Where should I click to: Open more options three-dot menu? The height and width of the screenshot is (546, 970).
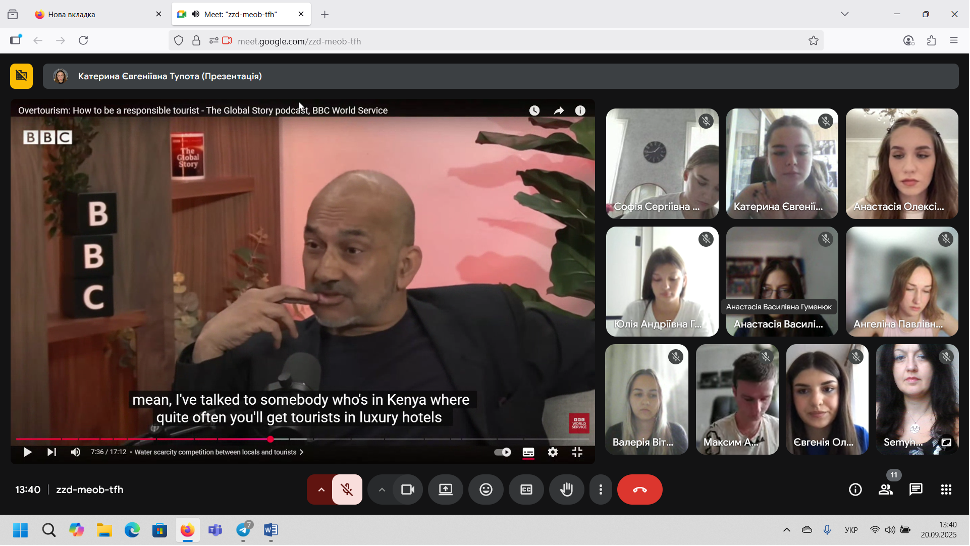(x=600, y=490)
